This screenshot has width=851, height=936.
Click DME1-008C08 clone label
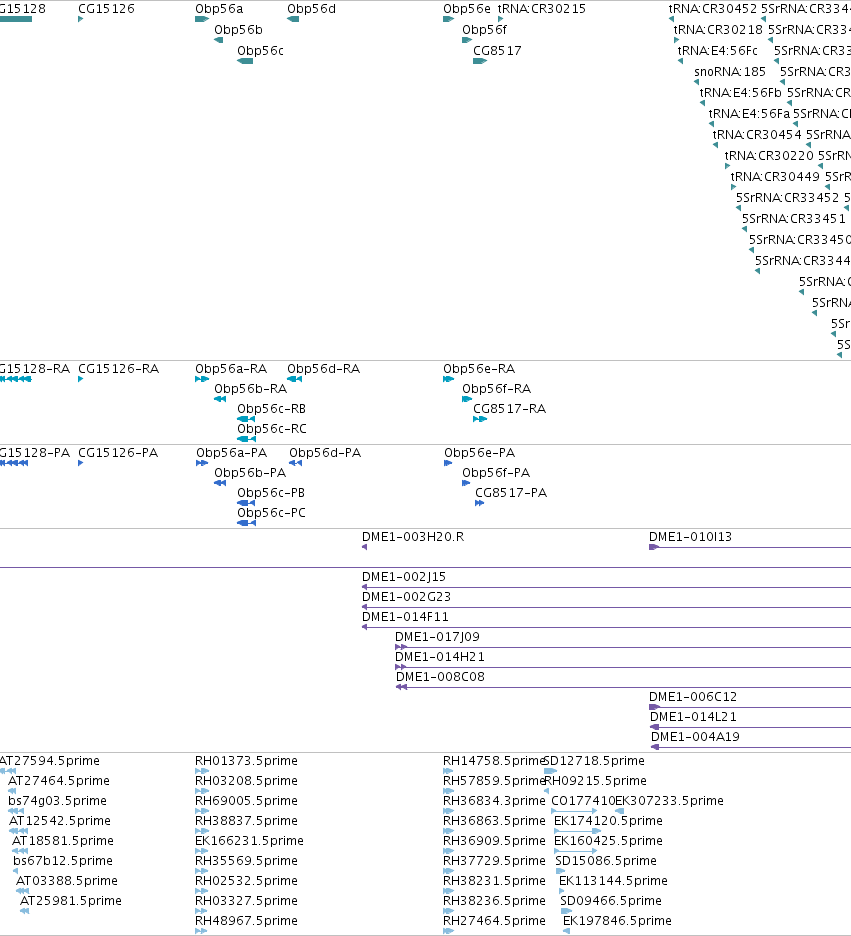(x=440, y=677)
